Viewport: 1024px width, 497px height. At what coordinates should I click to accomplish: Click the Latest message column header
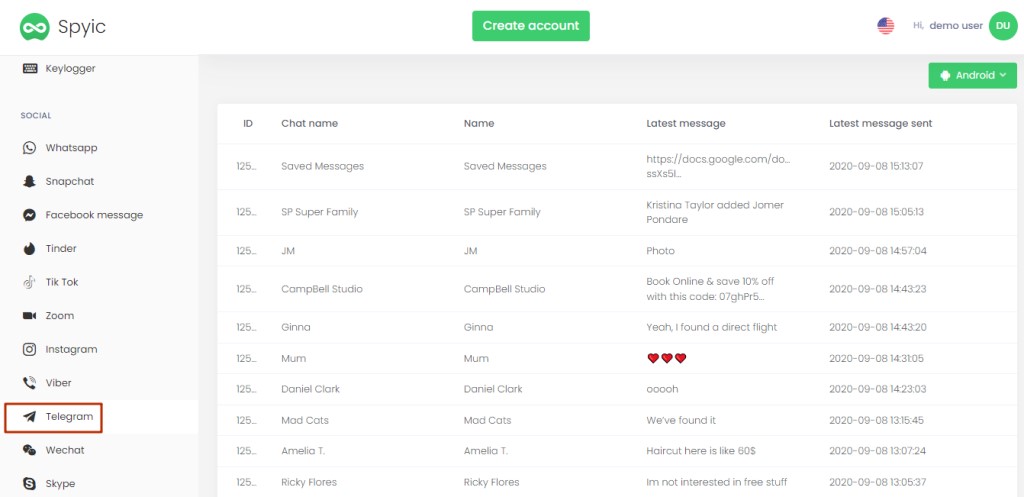point(686,123)
